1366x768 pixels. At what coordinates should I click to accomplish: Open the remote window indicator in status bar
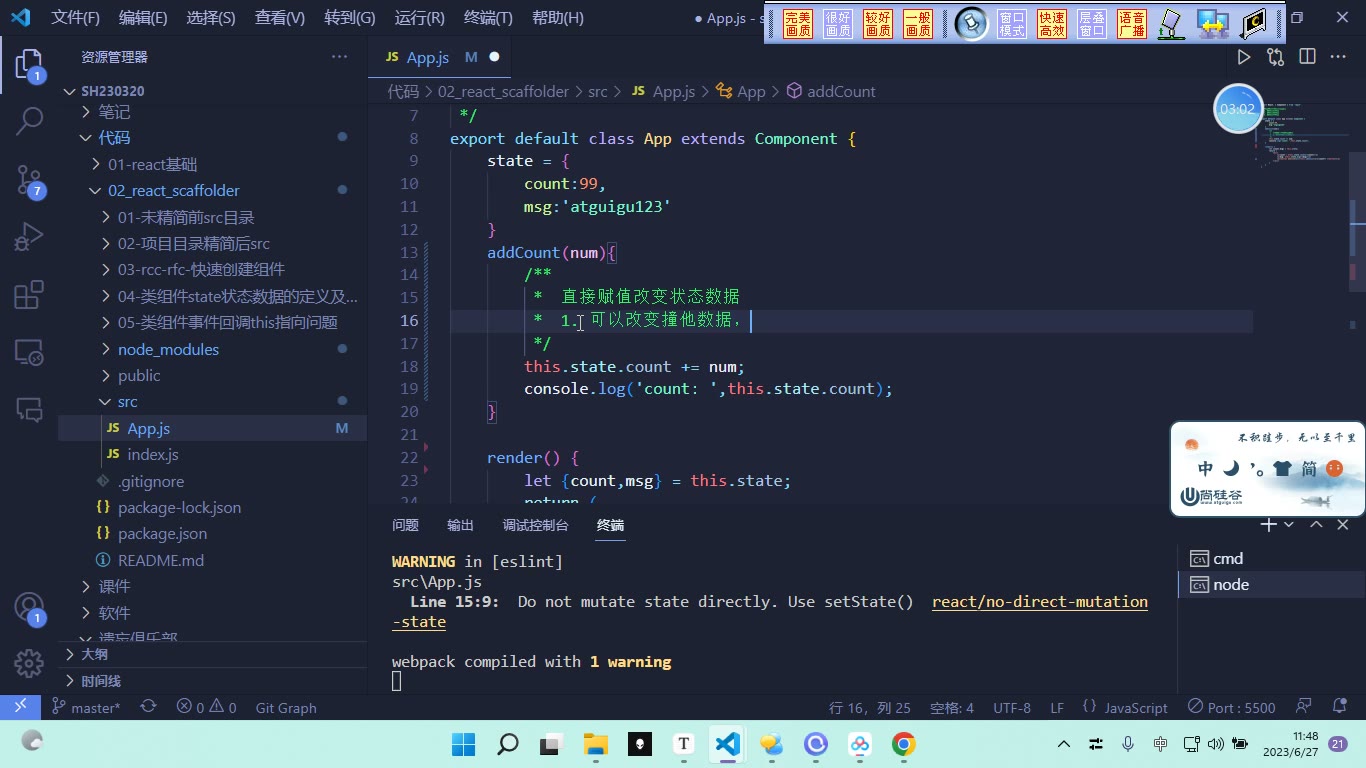point(20,707)
